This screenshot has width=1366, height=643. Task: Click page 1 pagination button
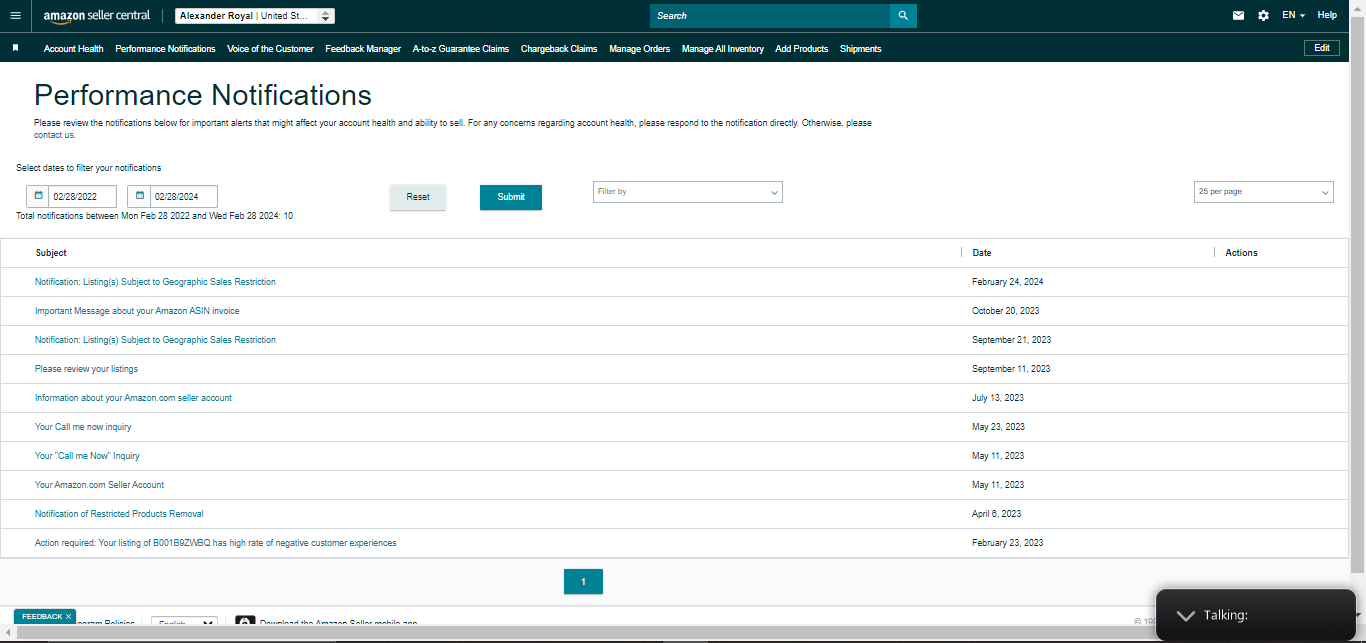coord(583,581)
